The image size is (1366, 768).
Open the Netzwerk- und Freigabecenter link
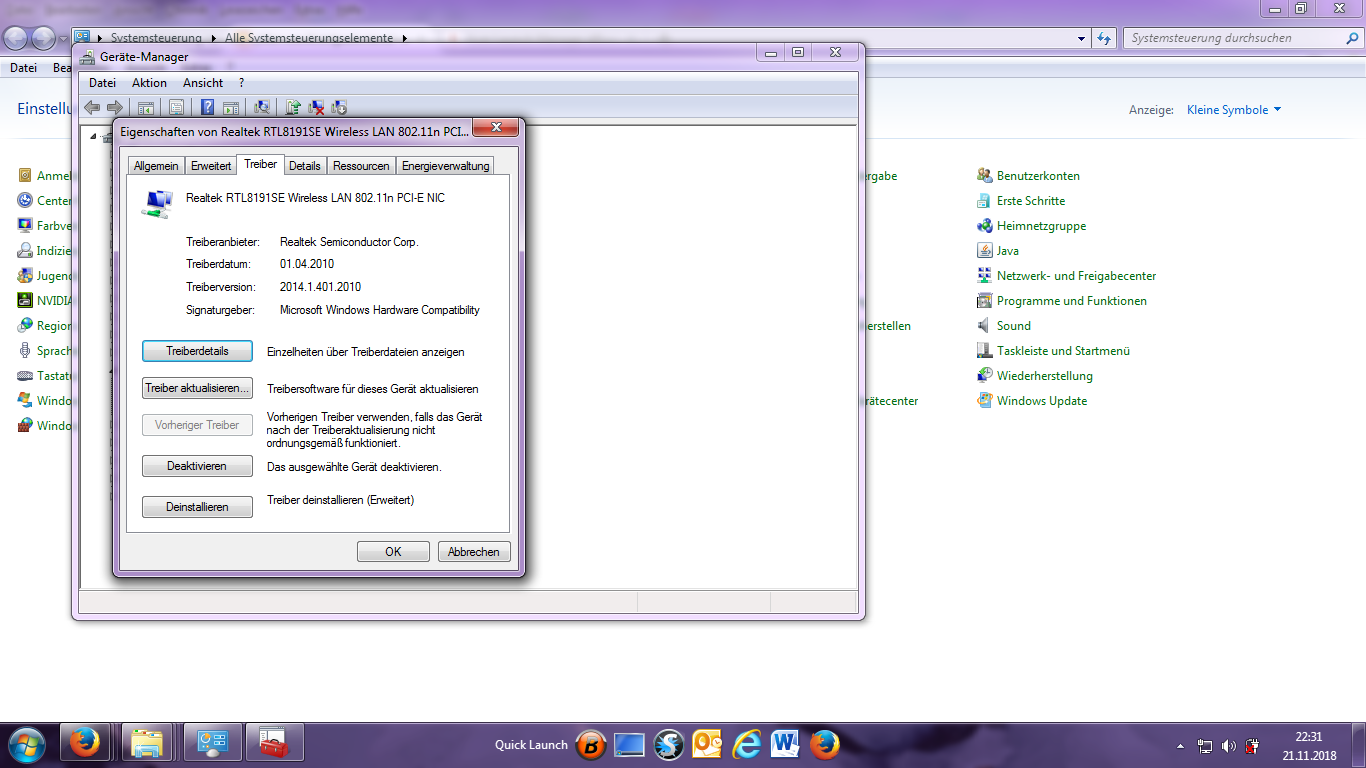(x=1076, y=276)
